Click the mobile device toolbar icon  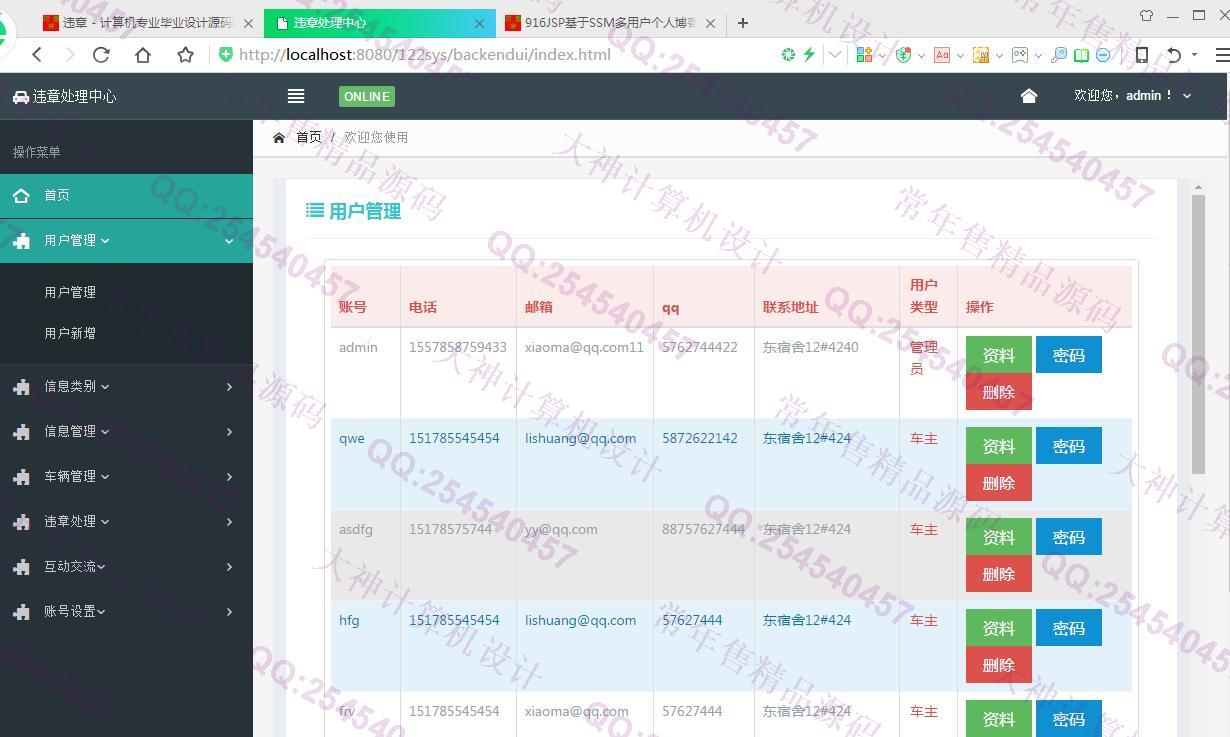tap(1141, 55)
